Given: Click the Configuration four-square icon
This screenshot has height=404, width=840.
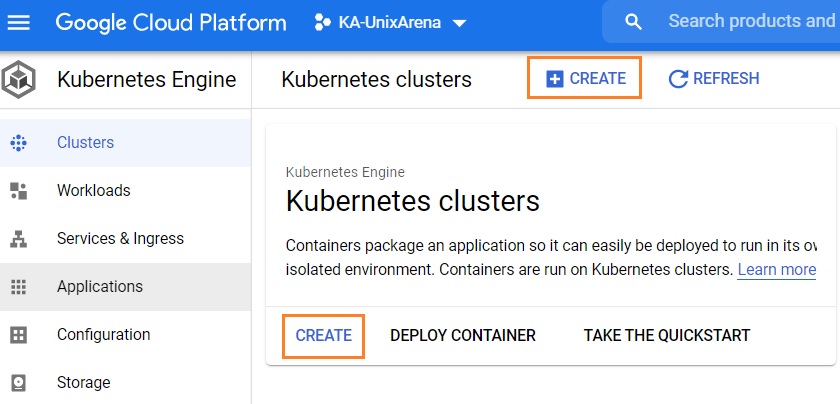Looking at the screenshot, I should 18,335.
